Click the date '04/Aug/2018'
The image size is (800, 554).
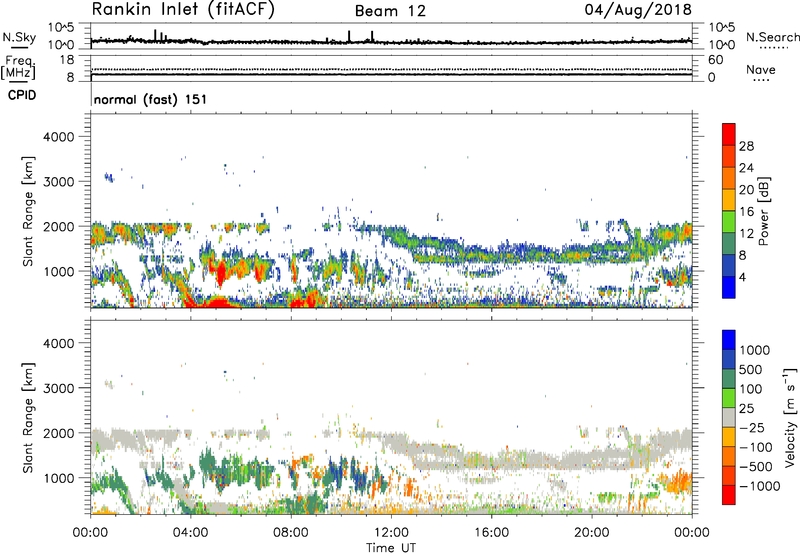click(x=638, y=10)
